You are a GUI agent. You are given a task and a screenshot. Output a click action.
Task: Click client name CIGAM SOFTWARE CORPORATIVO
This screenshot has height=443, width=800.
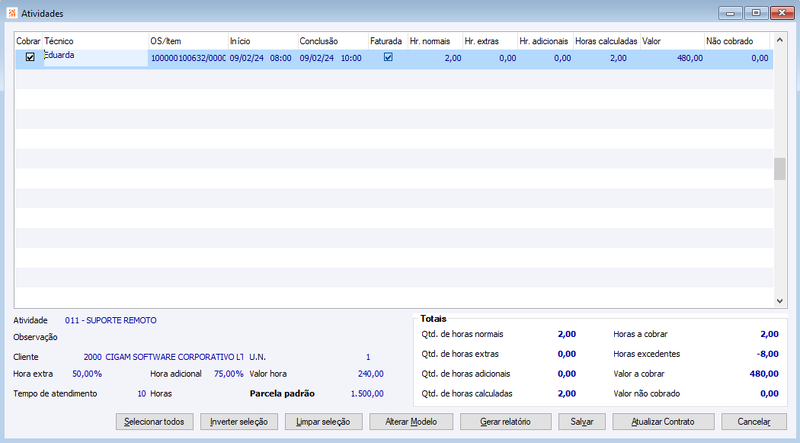pyautogui.click(x=174, y=357)
